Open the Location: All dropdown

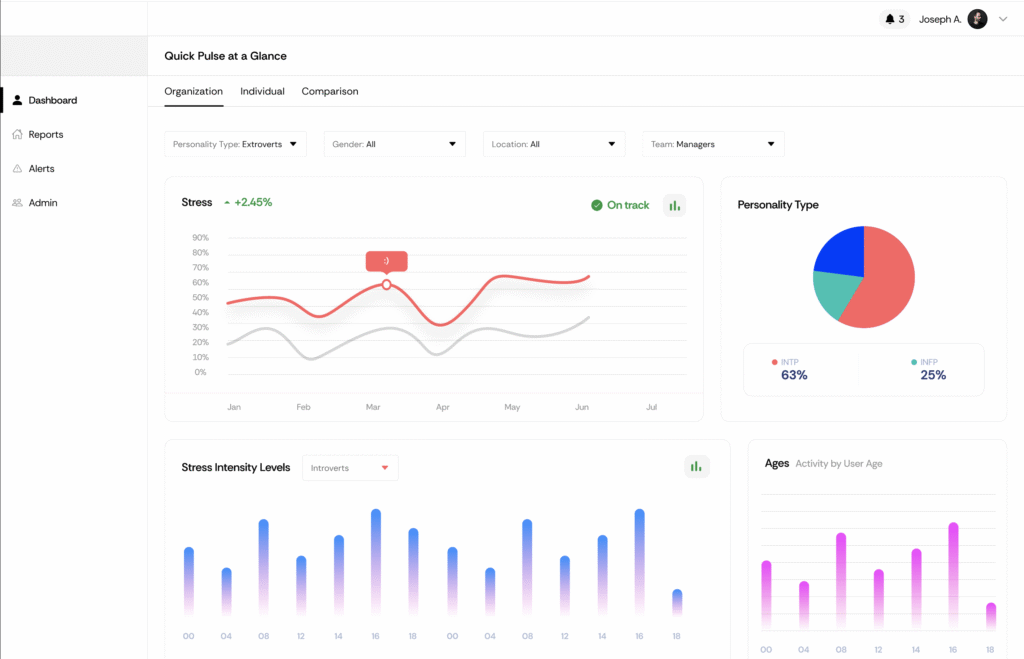pyautogui.click(x=554, y=144)
